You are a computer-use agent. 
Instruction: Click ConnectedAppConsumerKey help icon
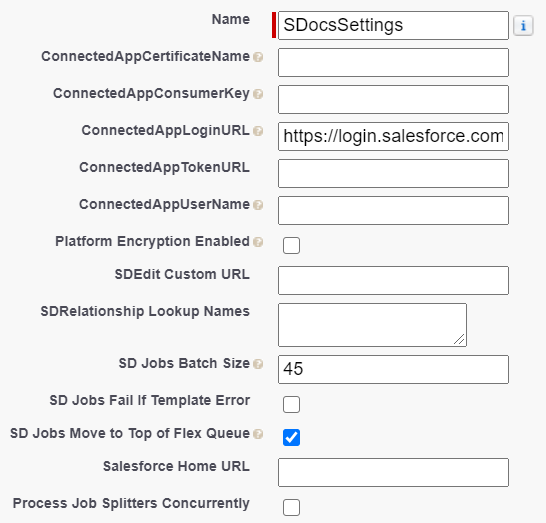(258, 94)
